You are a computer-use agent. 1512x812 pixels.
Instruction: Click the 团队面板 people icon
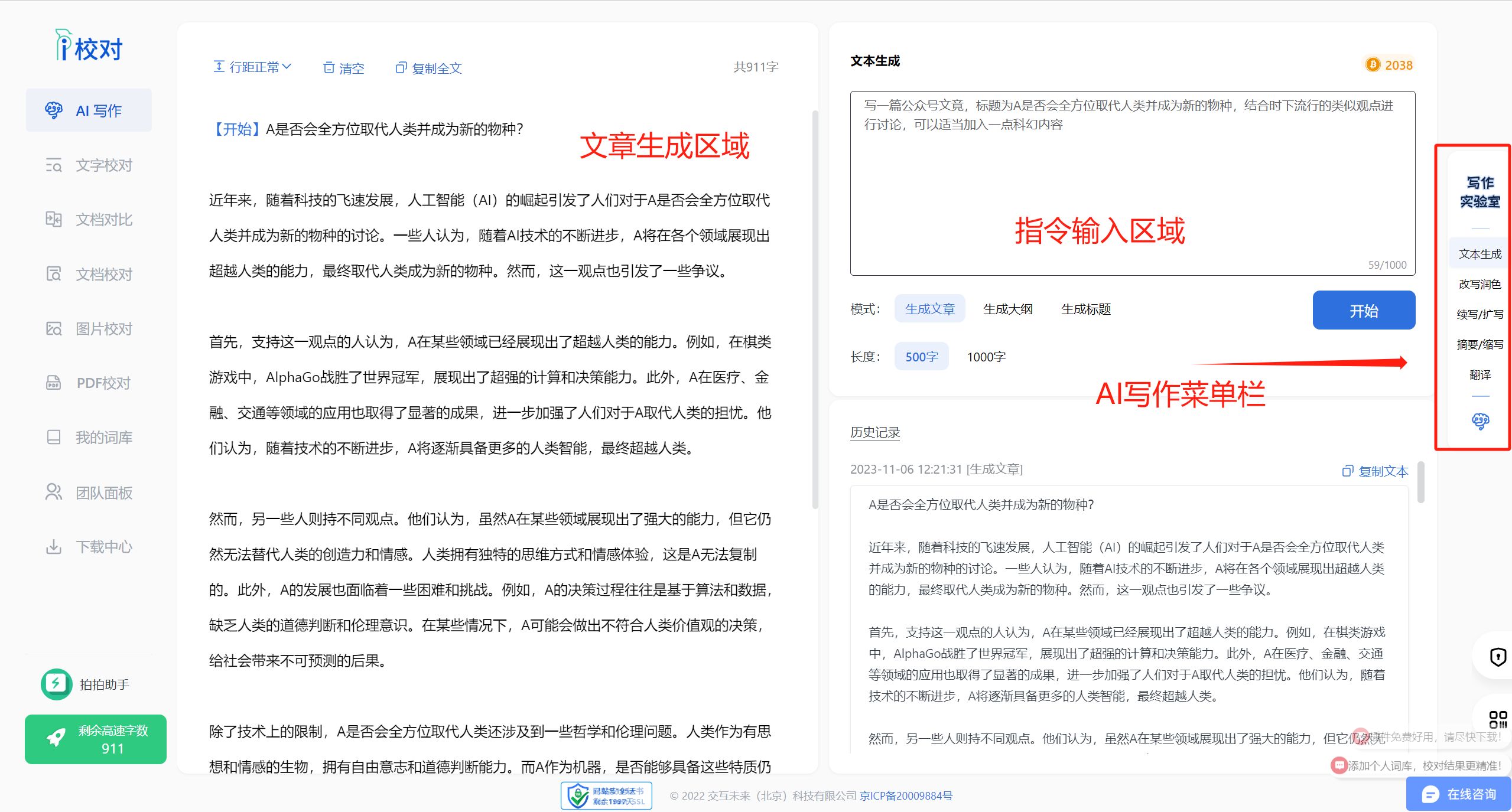[x=54, y=493]
